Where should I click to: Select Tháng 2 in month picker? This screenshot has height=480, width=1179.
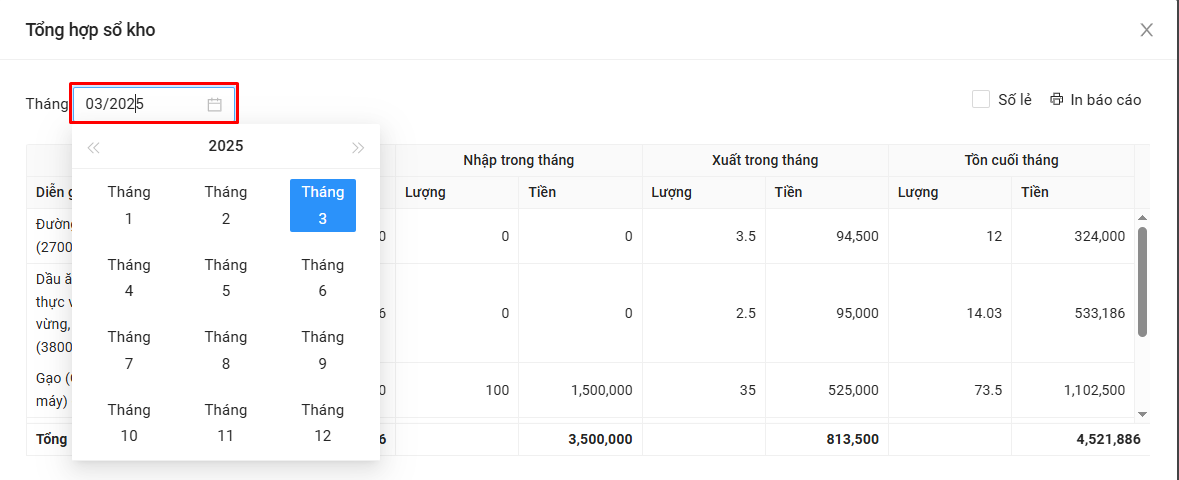tap(226, 205)
